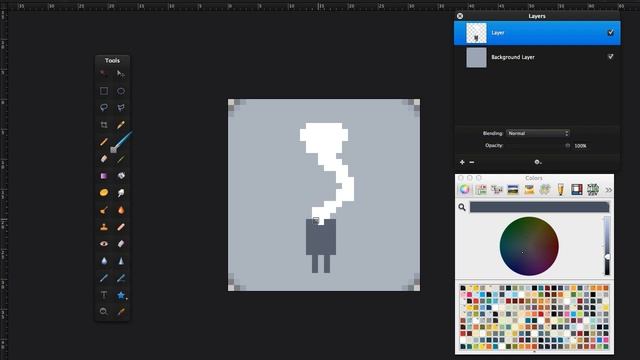Add a new layer with plus button
640x360 pixels.
click(x=462, y=162)
